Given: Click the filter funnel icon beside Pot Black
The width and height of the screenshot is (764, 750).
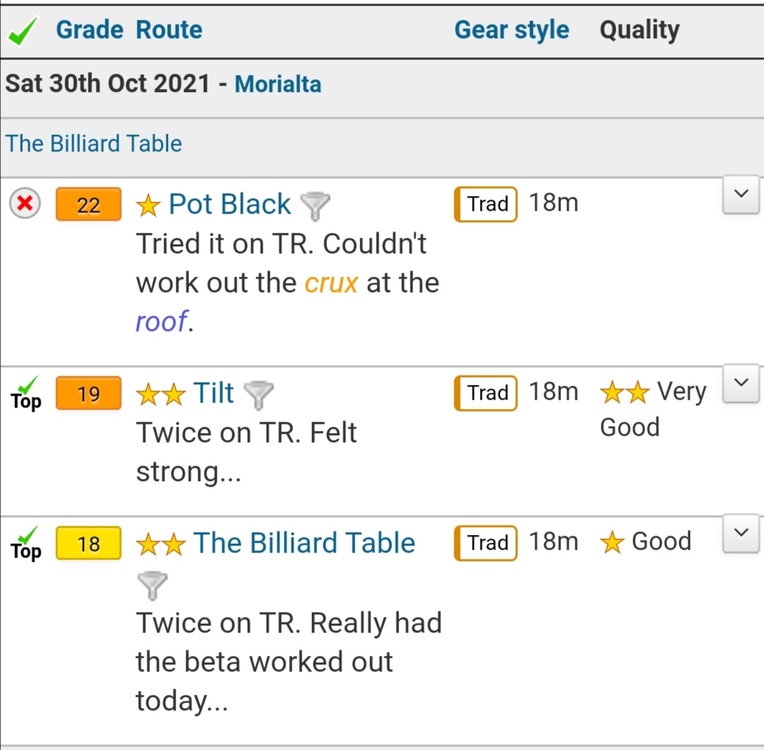Looking at the screenshot, I should tap(315, 205).
